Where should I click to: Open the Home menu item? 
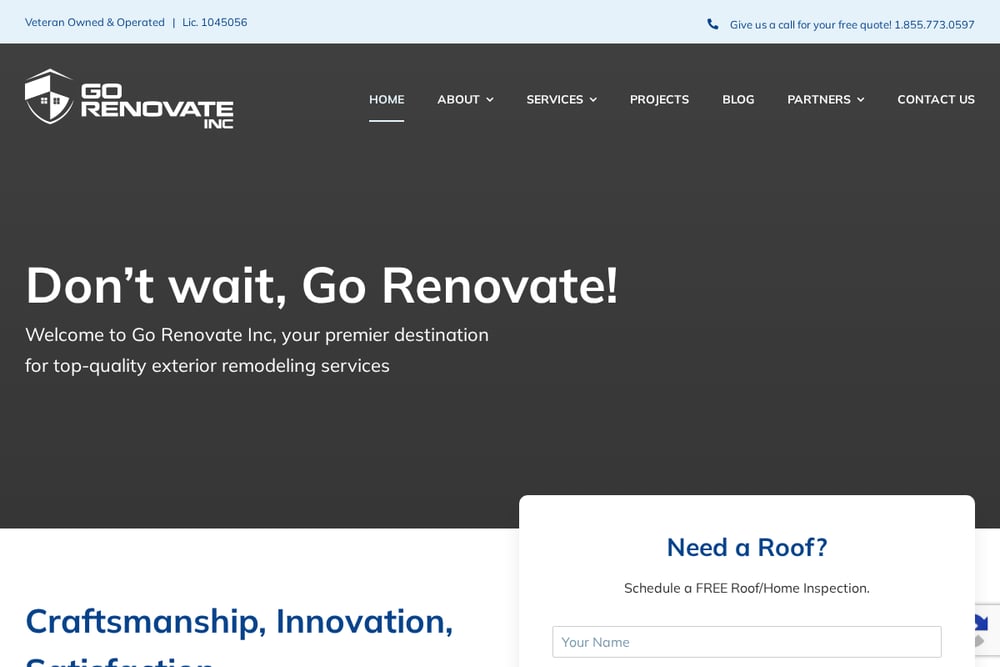pos(386,99)
